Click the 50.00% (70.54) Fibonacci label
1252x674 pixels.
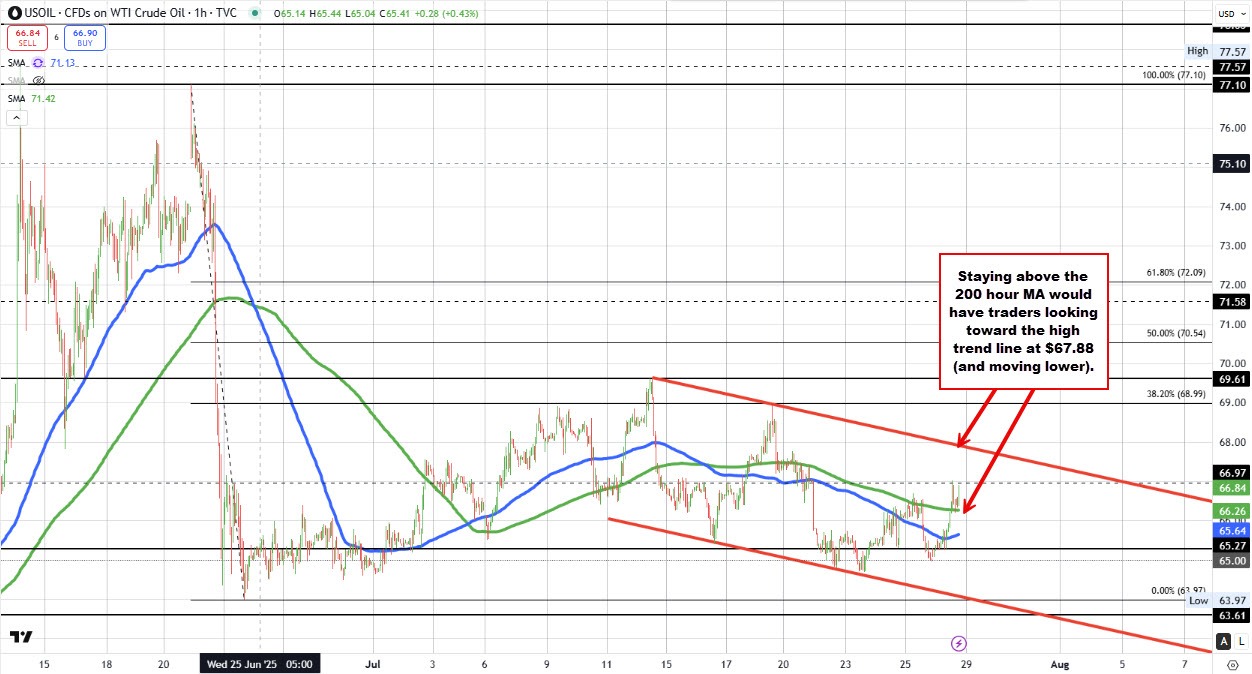(x=1176, y=332)
